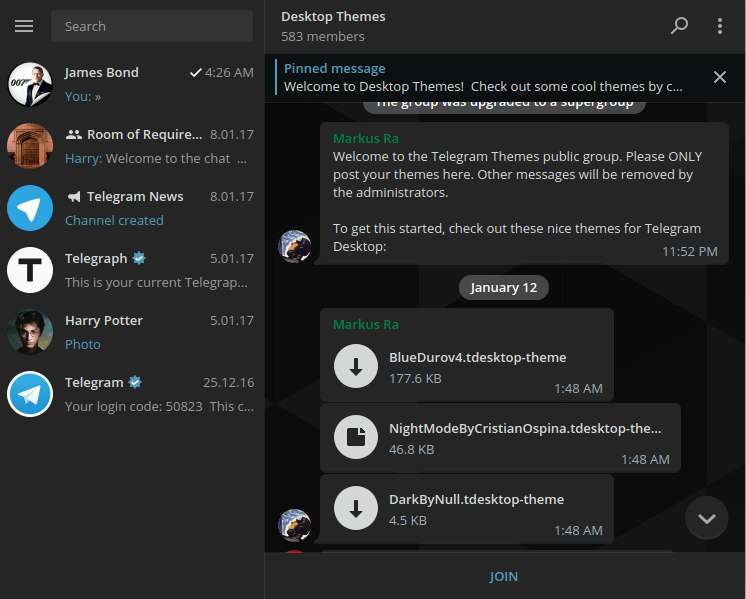Image resolution: width=746 pixels, height=599 pixels.
Task: Click 46.8 KB file size
Action: (412, 450)
